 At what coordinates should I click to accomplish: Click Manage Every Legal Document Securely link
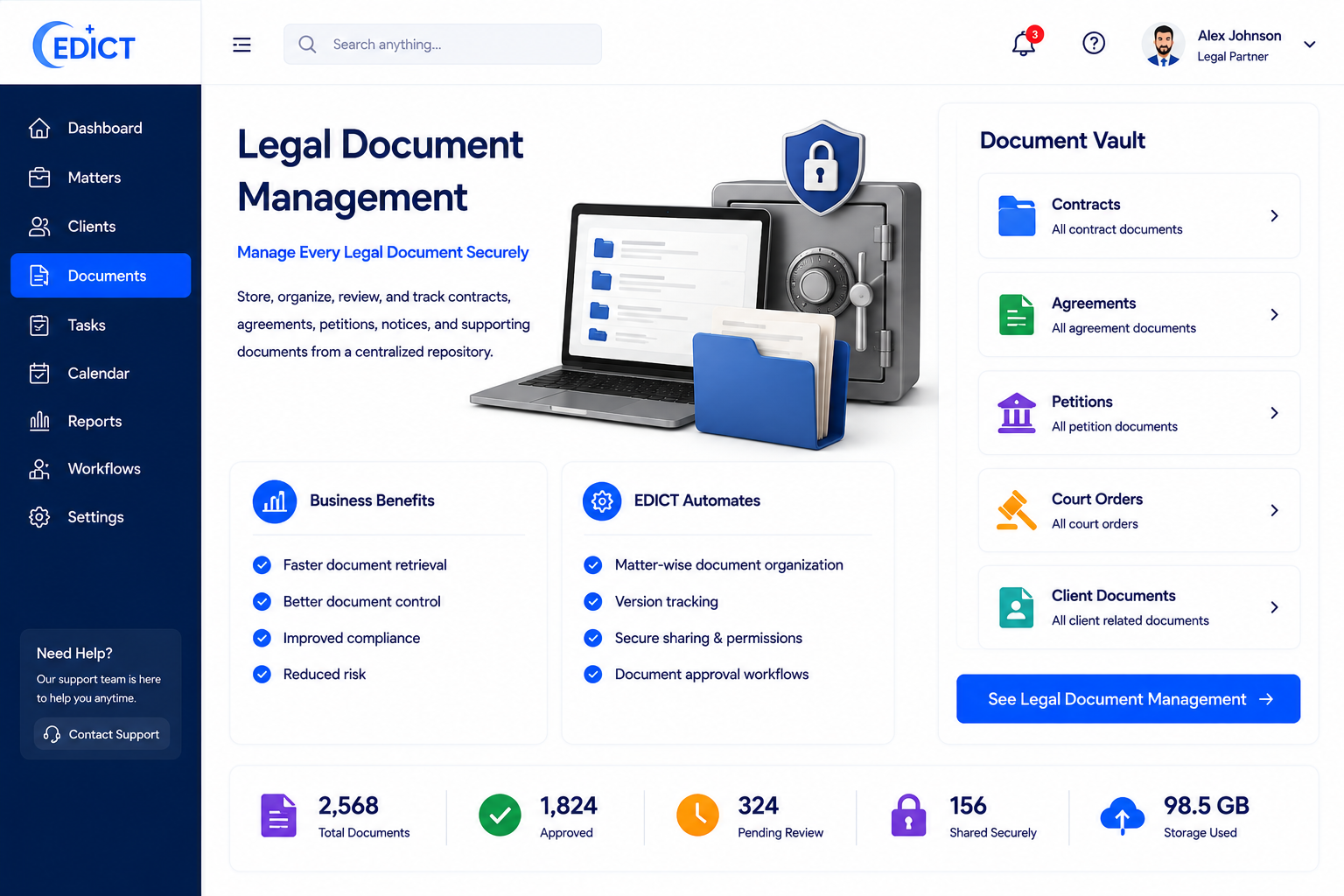382,252
